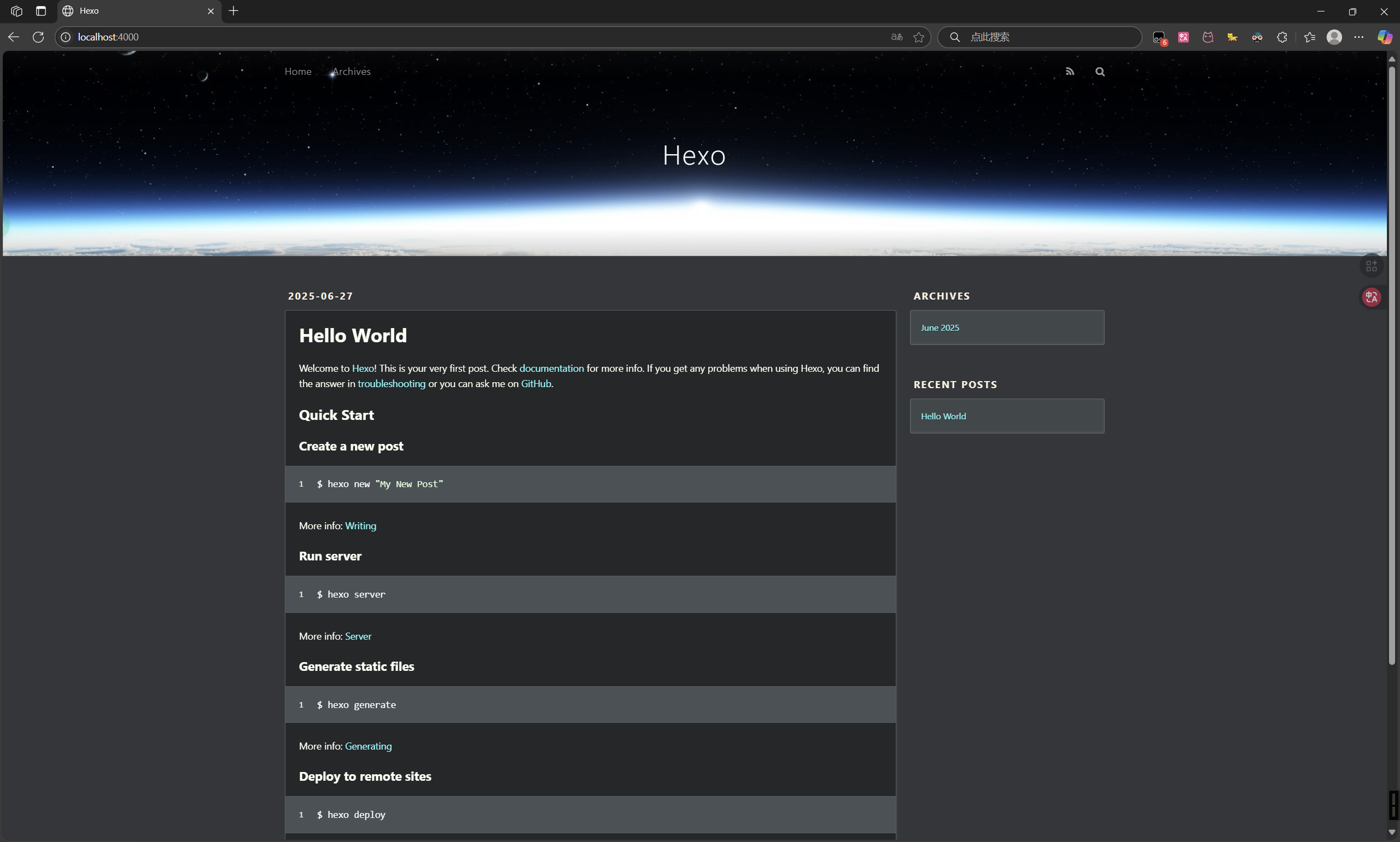Open the GitHub link
The height and width of the screenshot is (842, 1400).
pyautogui.click(x=536, y=384)
